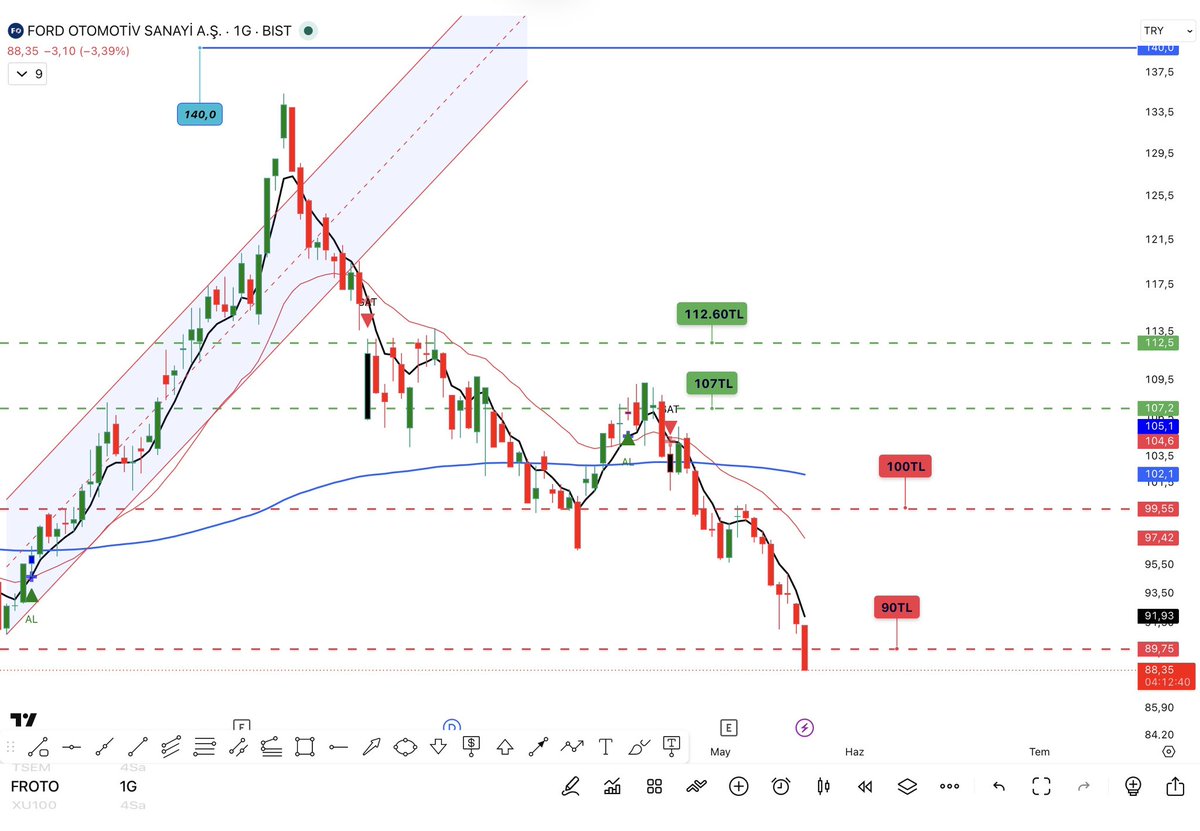Open the FROTO symbol search
This screenshot has height=831, width=1200.
point(35,786)
